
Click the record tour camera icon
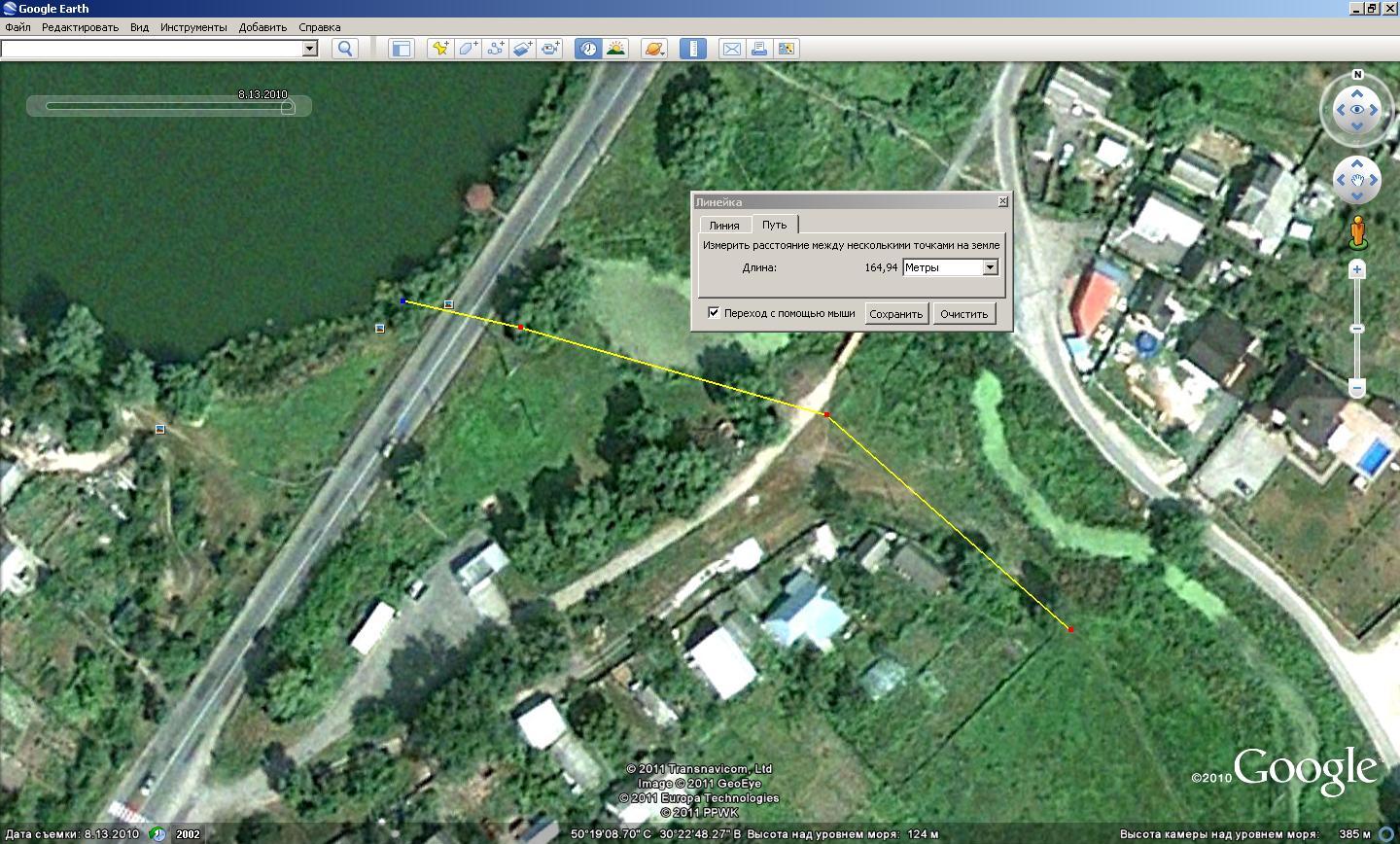[x=550, y=49]
